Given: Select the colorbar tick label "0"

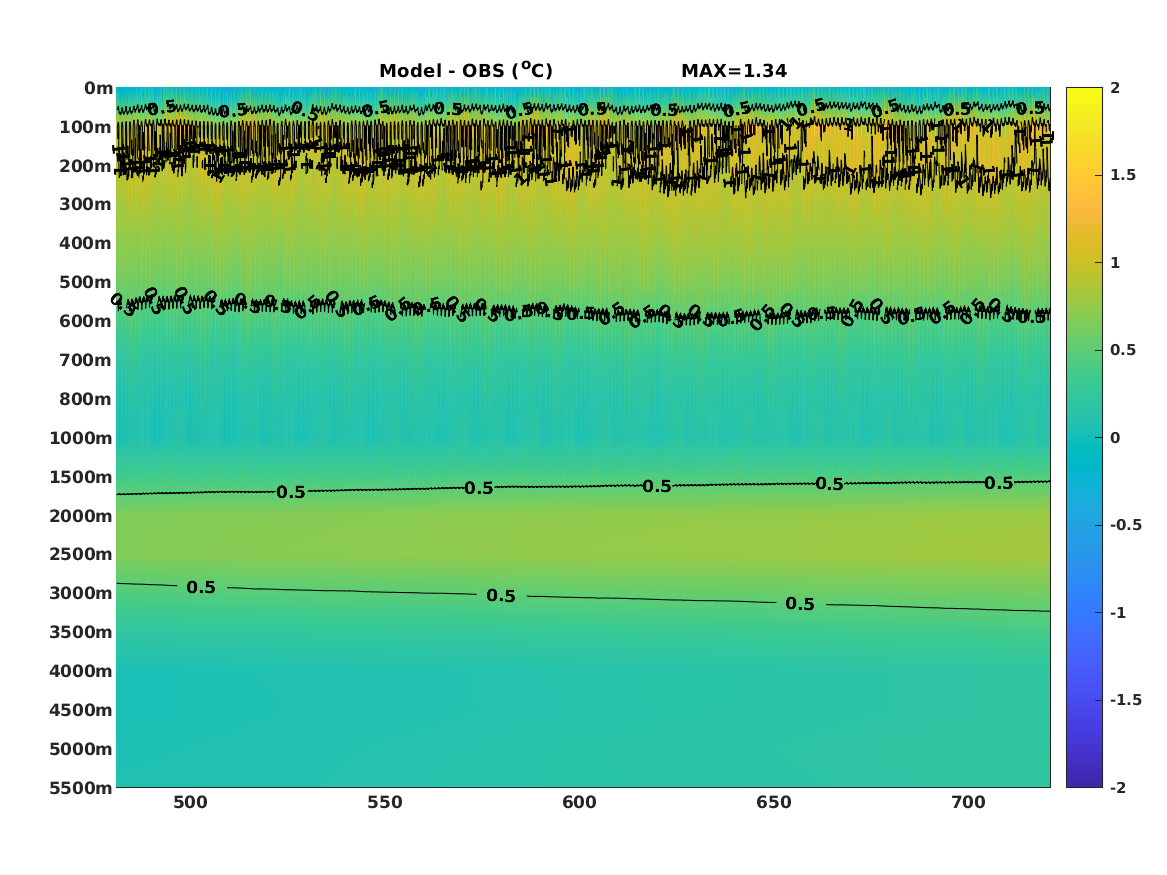Looking at the screenshot, I should pyautogui.click(x=1115, y=438).
